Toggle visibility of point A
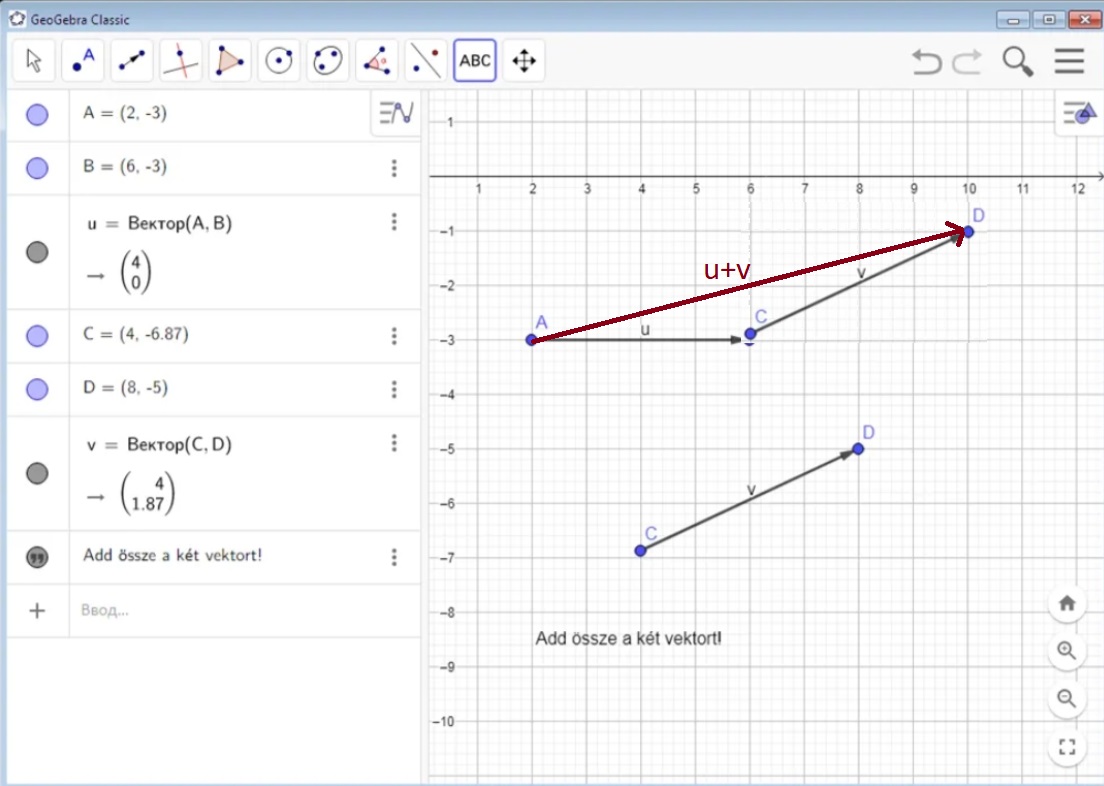Screen dimensions: 1104x786 tap(37, 115)
